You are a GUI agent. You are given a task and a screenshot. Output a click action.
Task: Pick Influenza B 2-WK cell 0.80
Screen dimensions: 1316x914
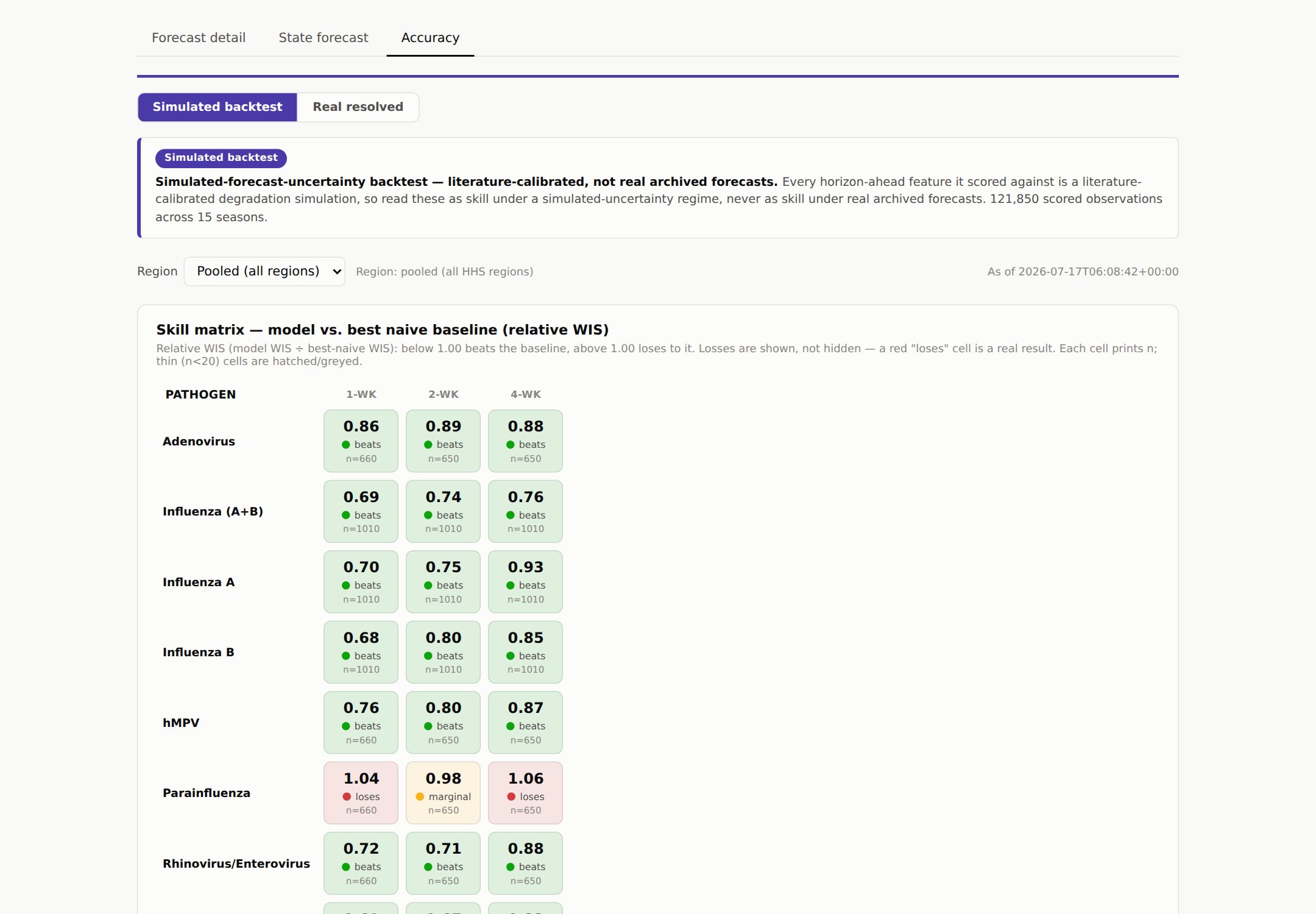(443, 653)
